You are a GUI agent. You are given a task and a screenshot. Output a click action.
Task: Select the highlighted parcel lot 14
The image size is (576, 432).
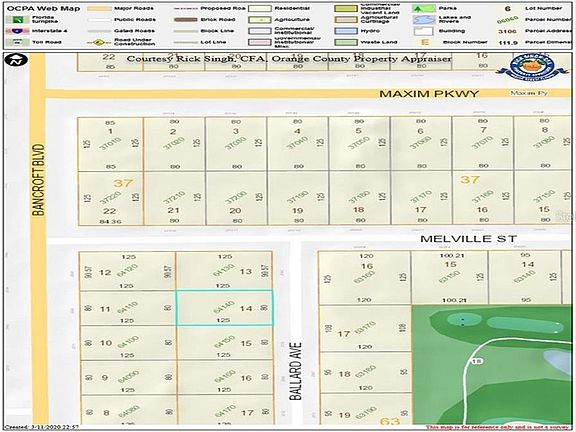click(224, 308)
